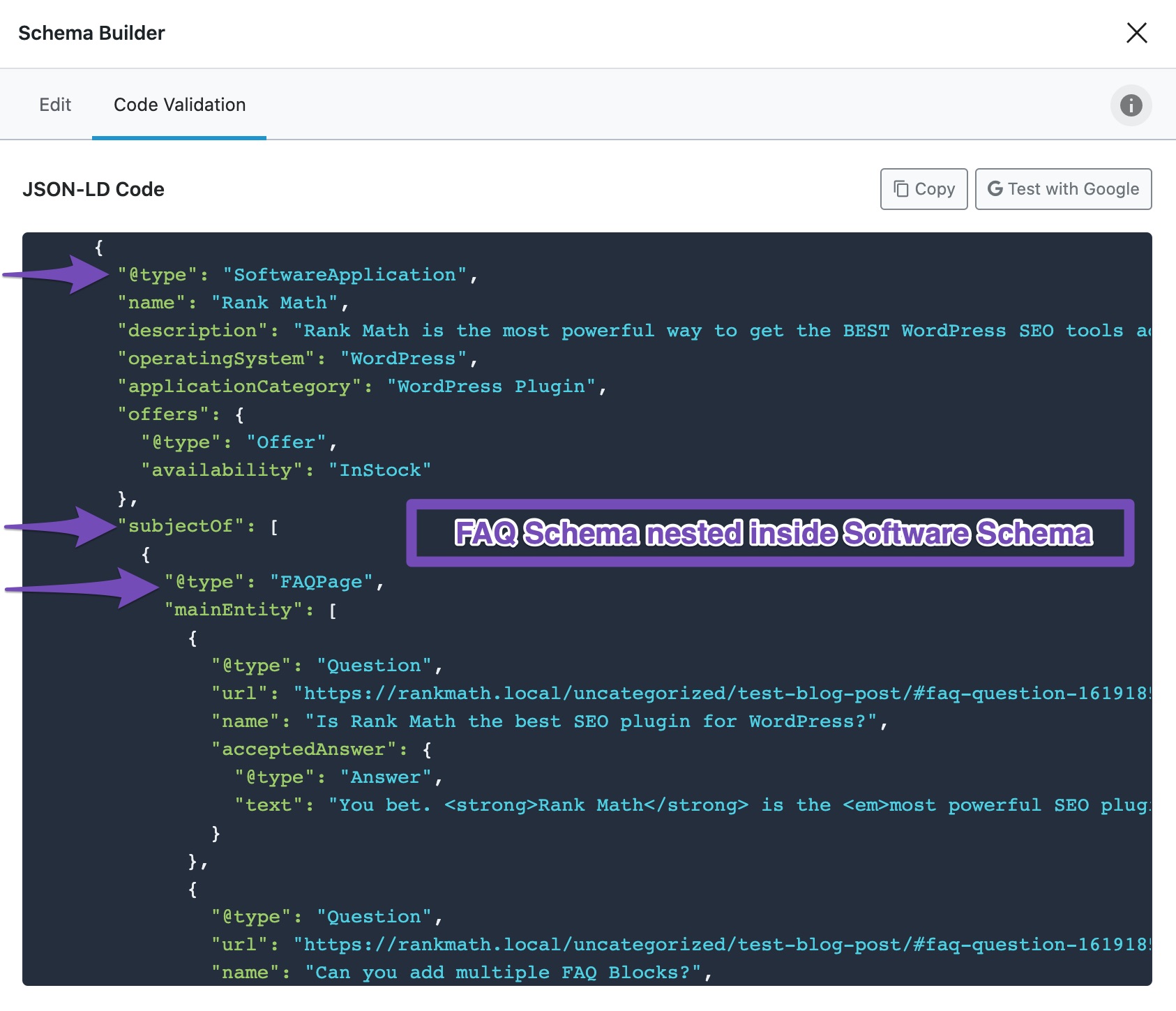Click the "WordPress" operating system value
Screen dimensions: 1176x1011
pos(403,359)
